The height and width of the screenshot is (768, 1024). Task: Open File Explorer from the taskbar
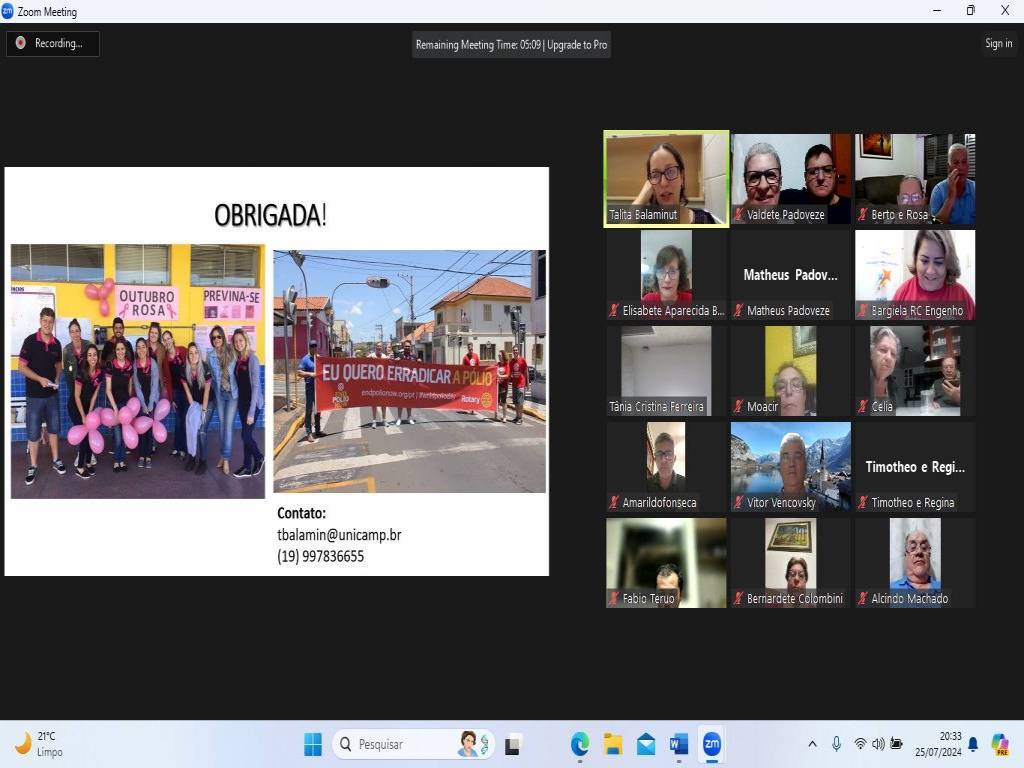coord(613,744)
